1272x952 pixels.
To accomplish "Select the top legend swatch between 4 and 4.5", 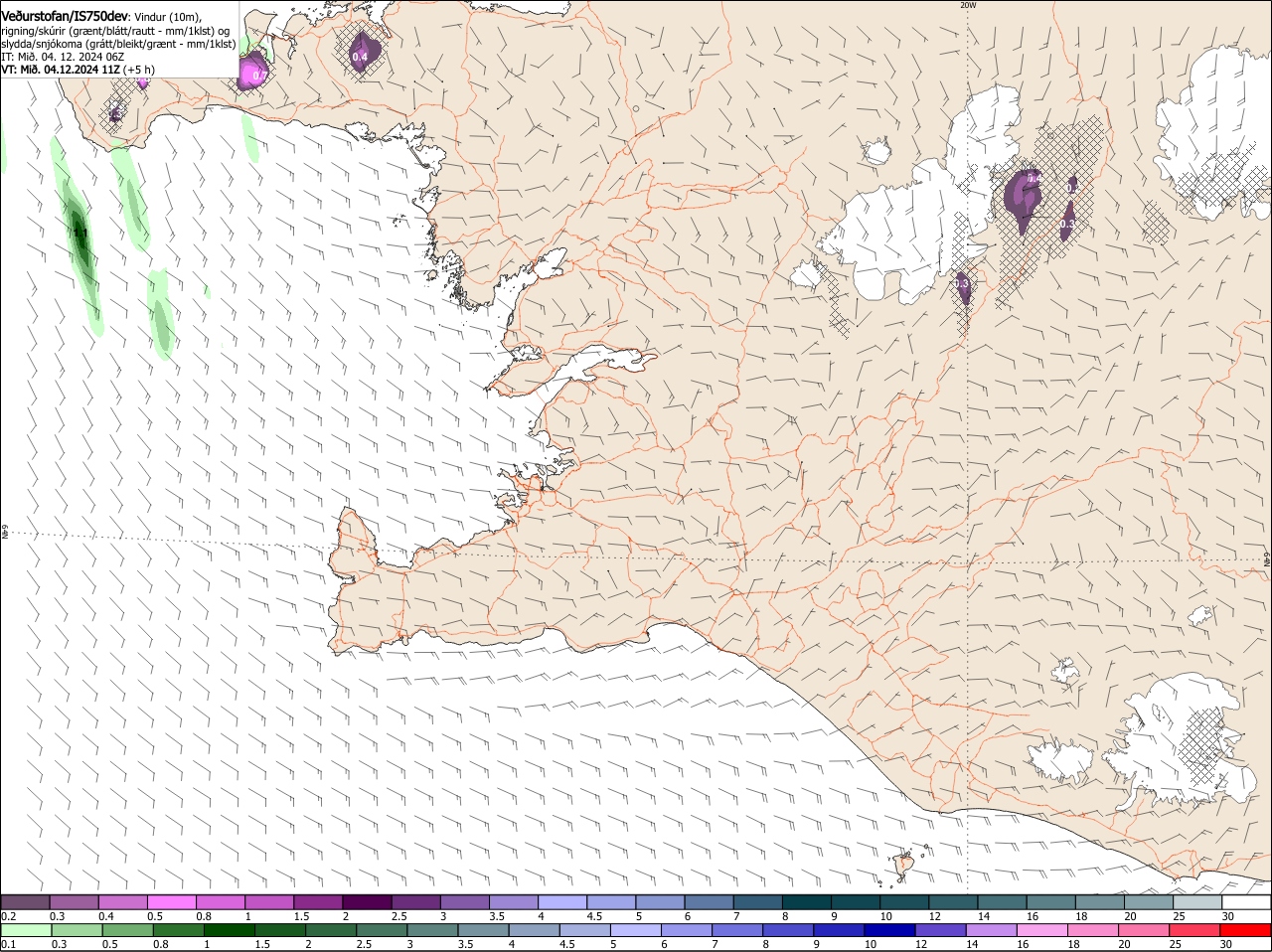I will (562, 902).
